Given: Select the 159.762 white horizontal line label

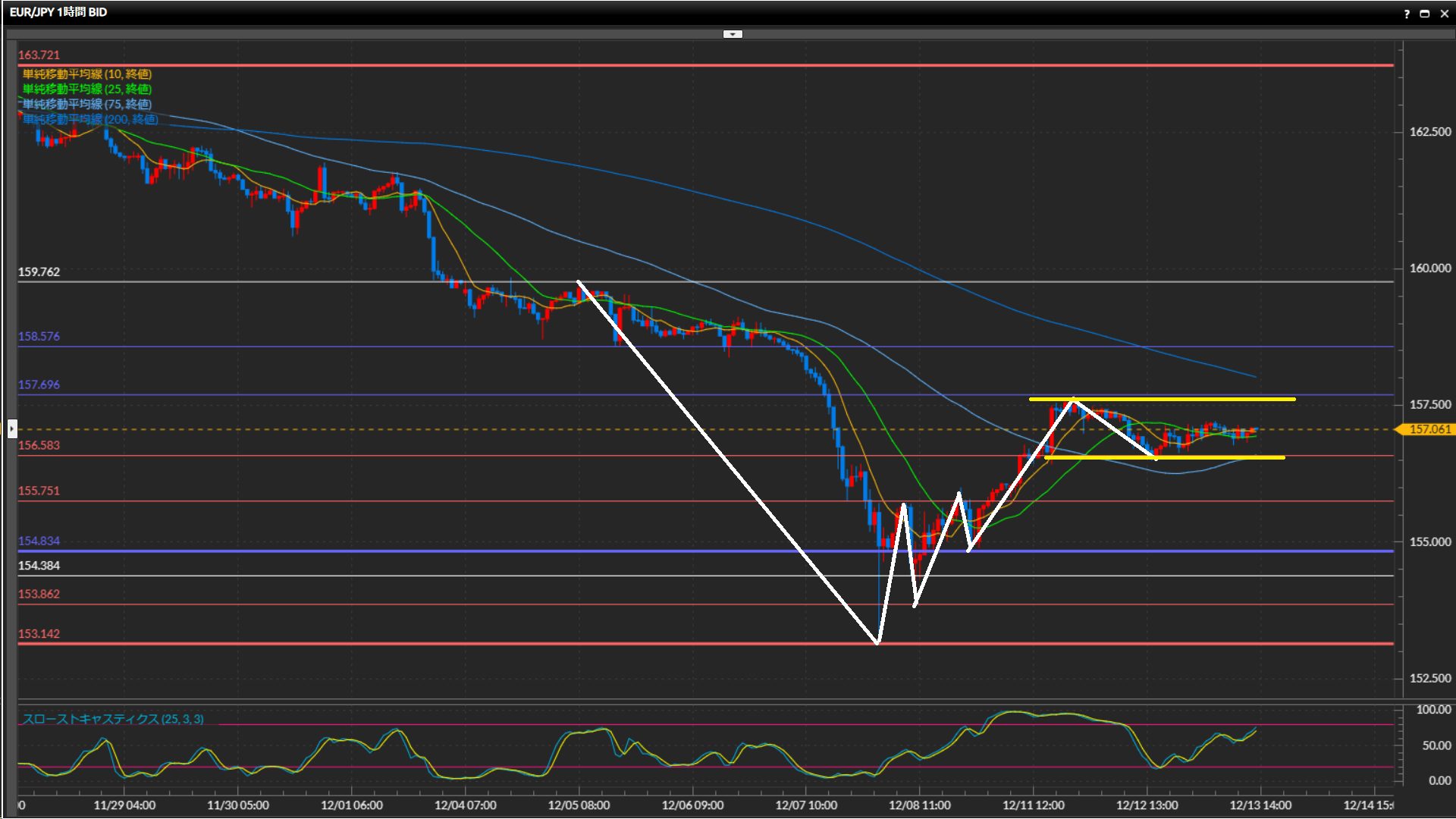Looking at the screenshot, I should (39, 271).
